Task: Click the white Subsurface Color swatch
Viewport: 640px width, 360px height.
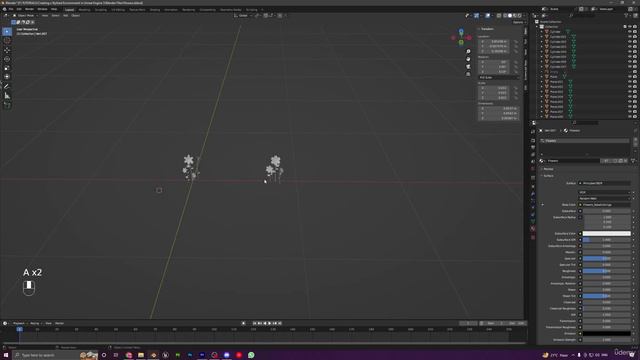Action: tap(607, 233)
